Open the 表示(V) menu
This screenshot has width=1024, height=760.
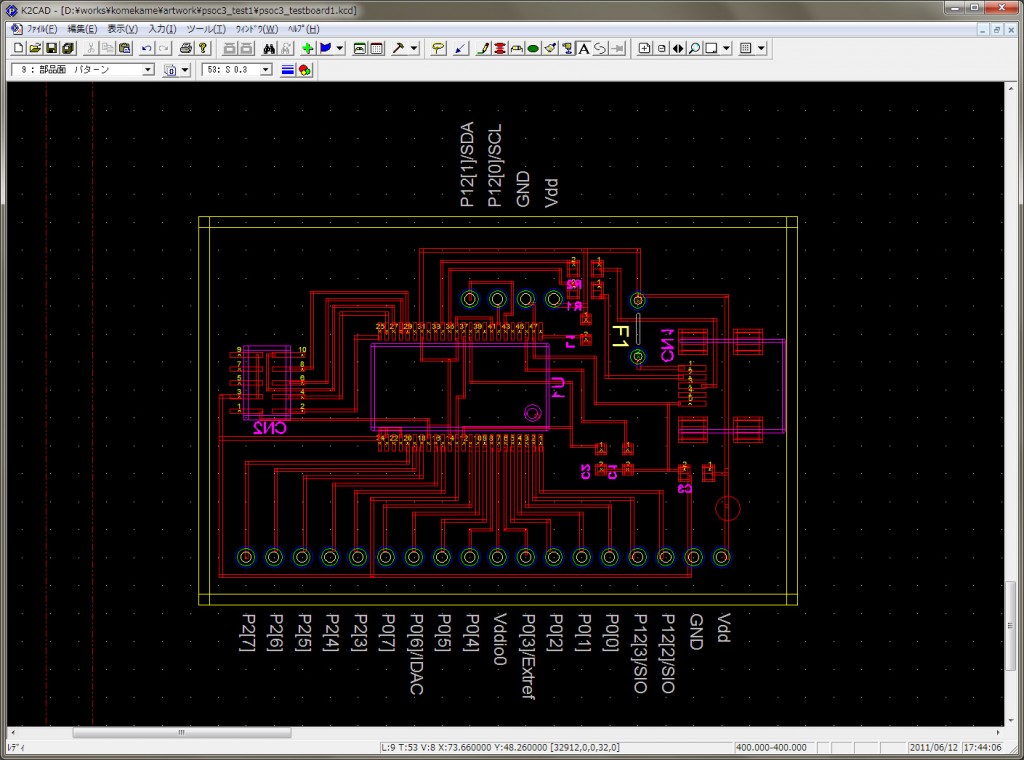(x=122, y=29)
